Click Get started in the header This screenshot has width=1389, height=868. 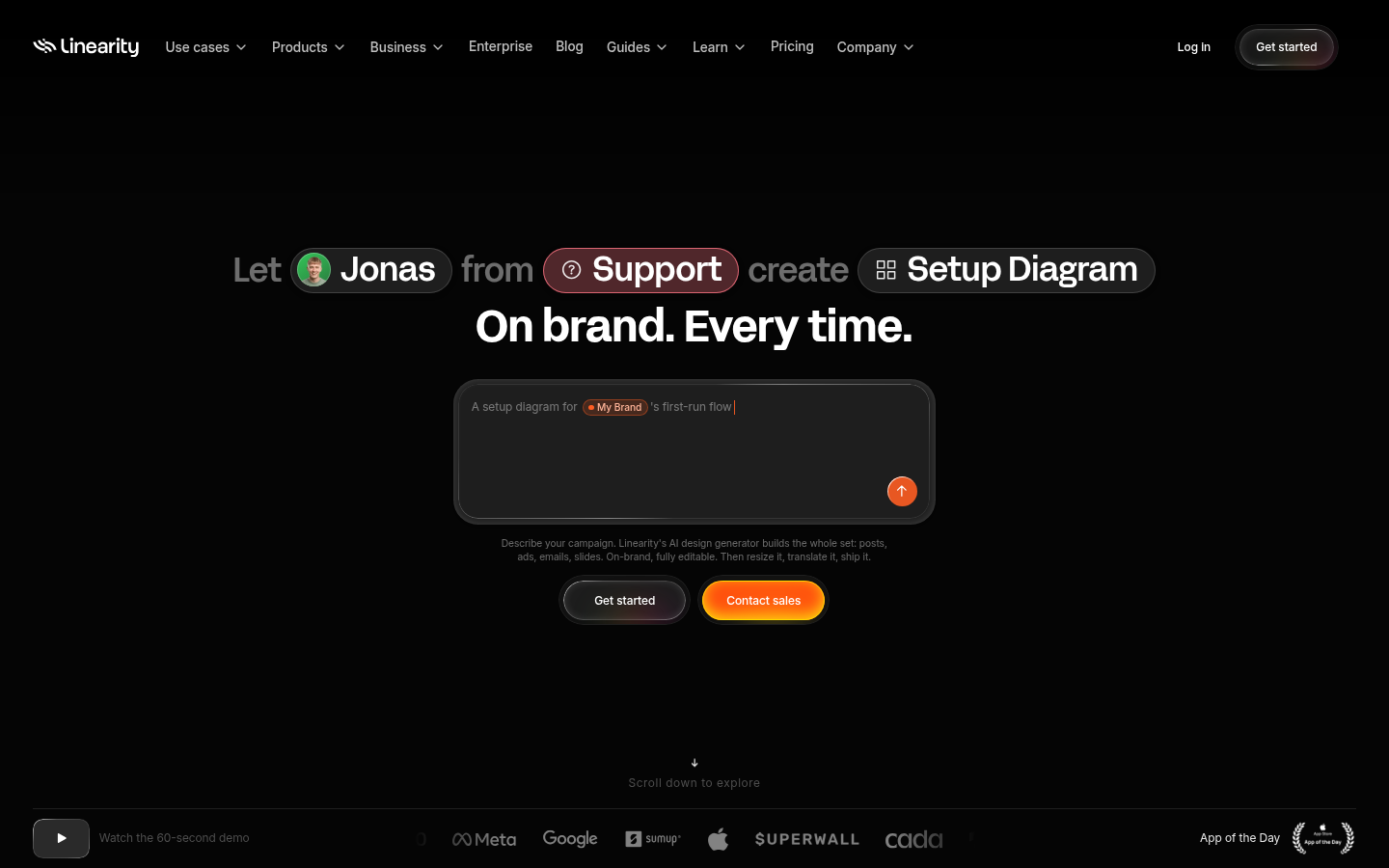(x=1286, y=47)
